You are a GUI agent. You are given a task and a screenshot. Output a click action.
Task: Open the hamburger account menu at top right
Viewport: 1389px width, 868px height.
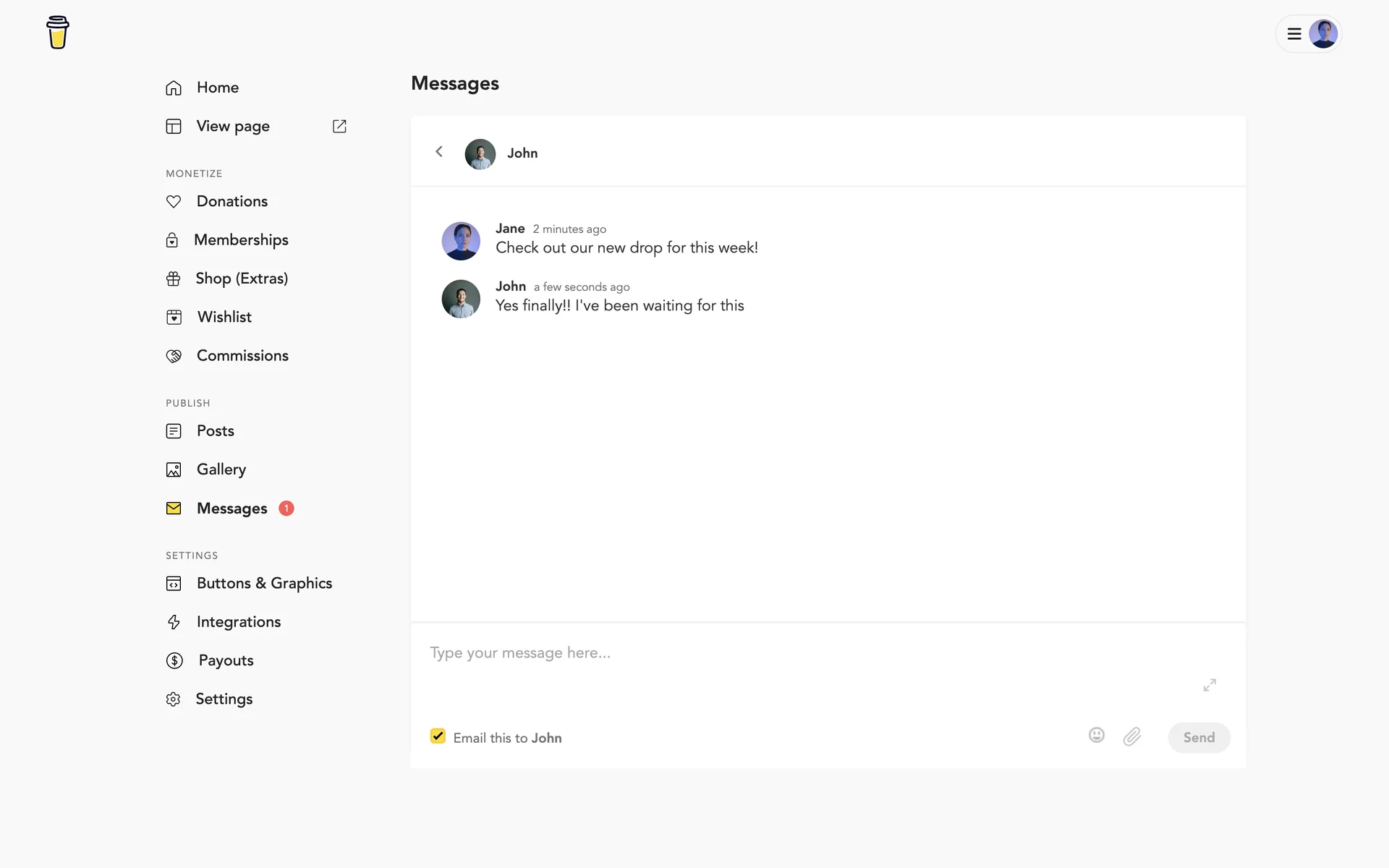pos(1294,34)
